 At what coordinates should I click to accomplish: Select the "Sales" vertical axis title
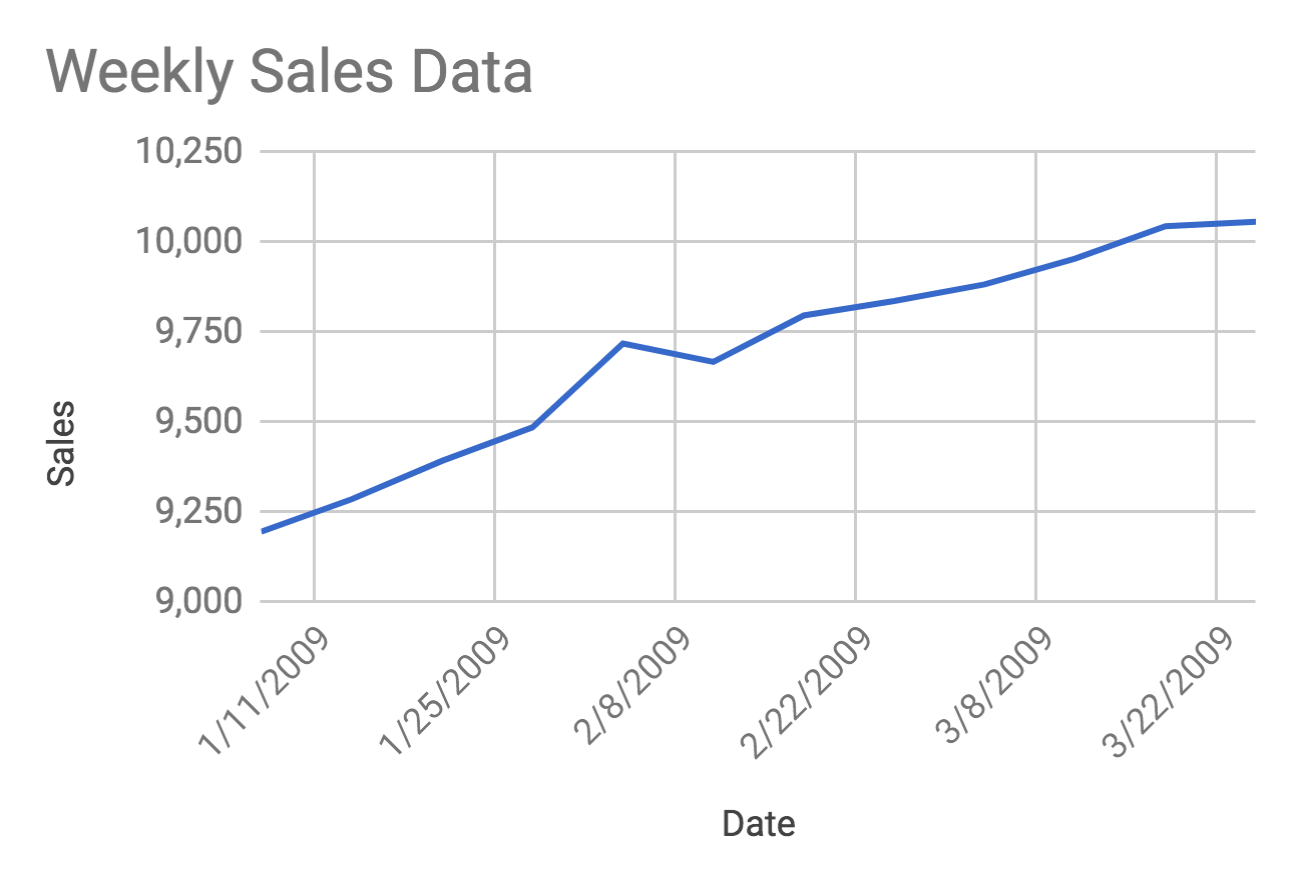click(x=62, y=443)
